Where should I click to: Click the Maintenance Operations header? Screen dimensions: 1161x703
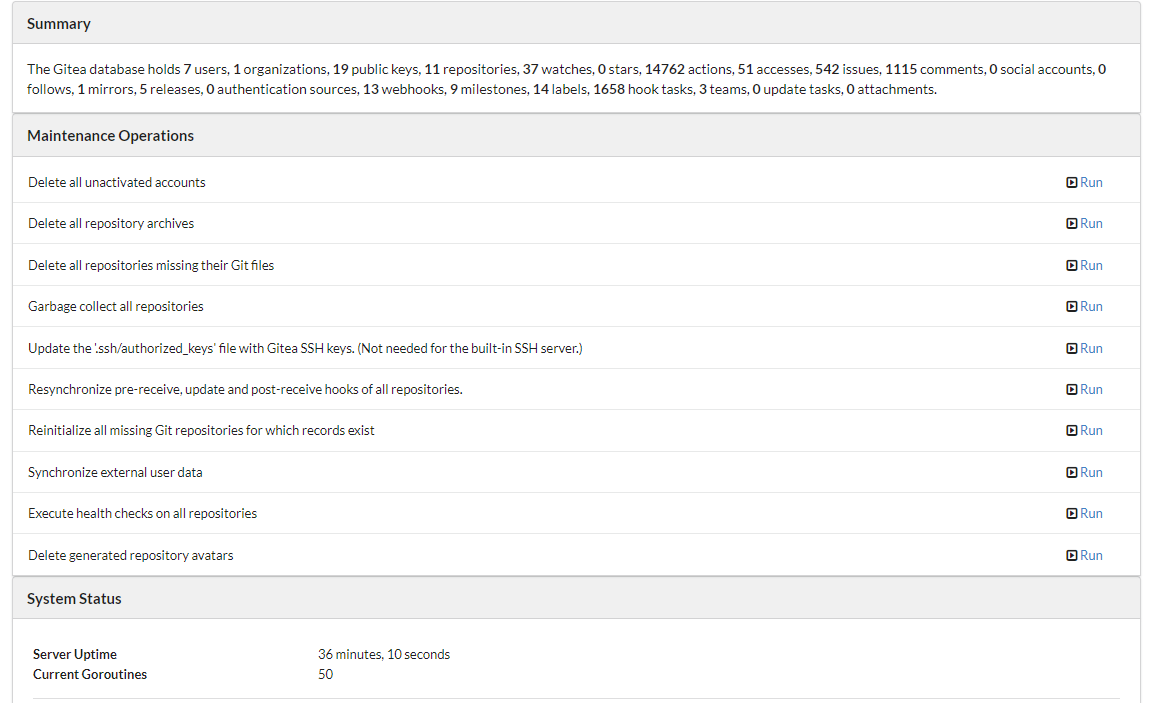(576, 136)
